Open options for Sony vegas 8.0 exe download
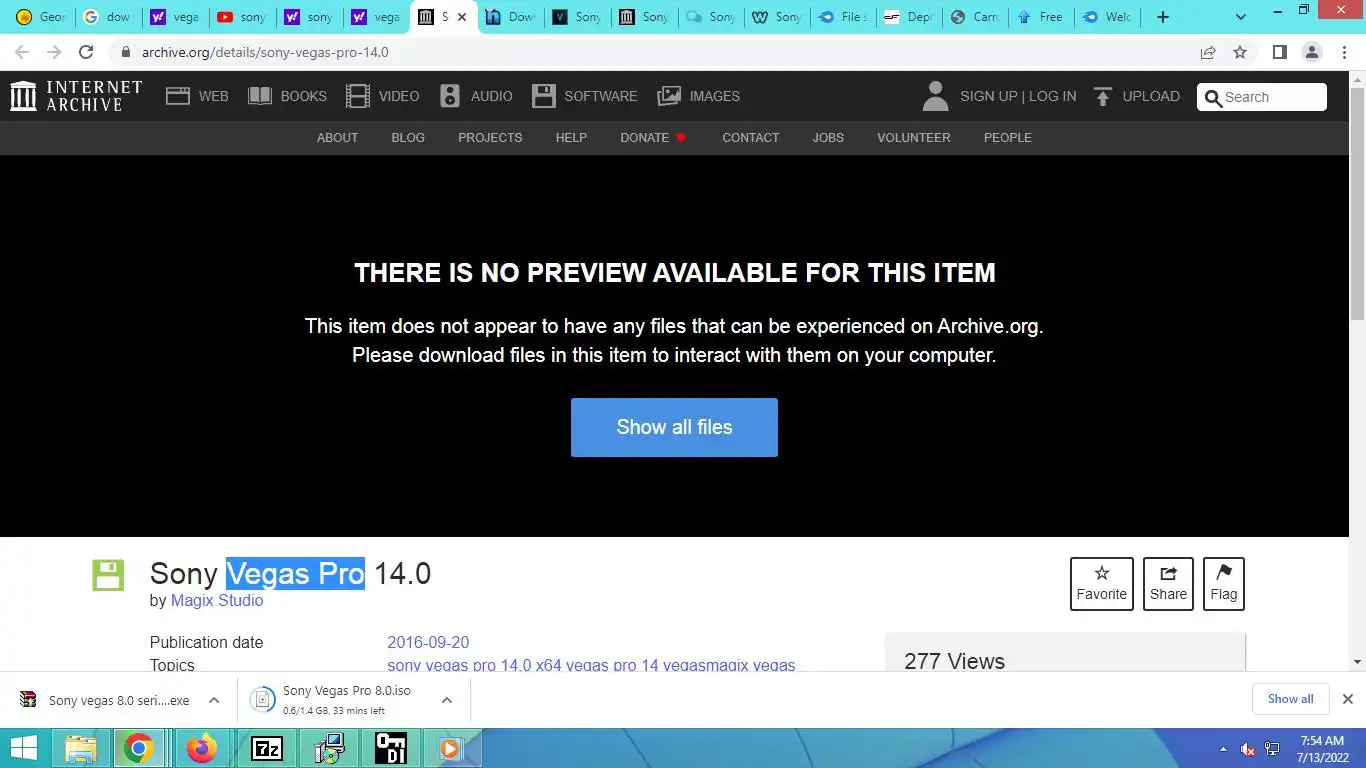1366x768 pixels. (x=214, y=700)
